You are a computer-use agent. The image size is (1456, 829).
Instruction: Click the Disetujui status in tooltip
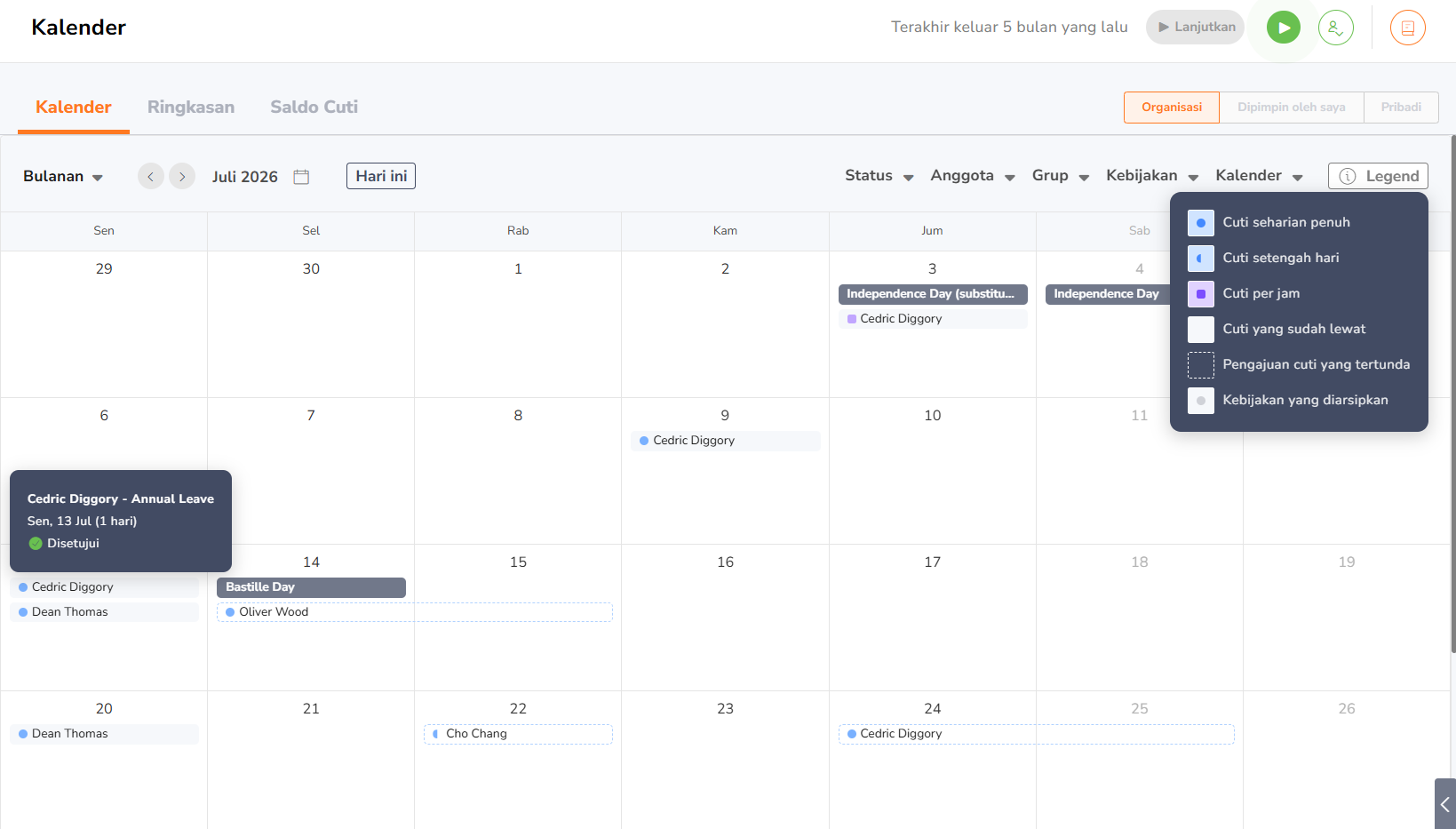(x=64, y=544)
